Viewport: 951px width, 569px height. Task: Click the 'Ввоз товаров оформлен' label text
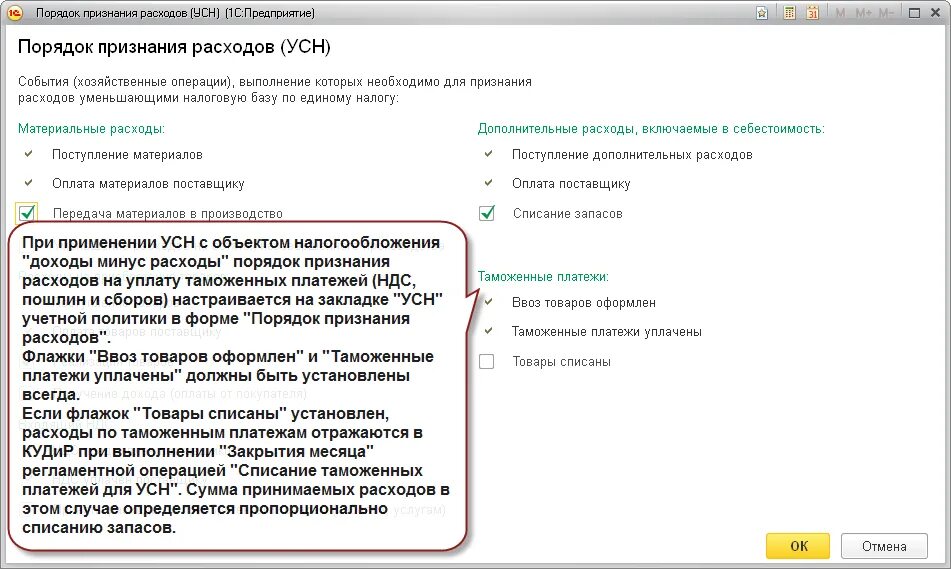pos(583,303)
